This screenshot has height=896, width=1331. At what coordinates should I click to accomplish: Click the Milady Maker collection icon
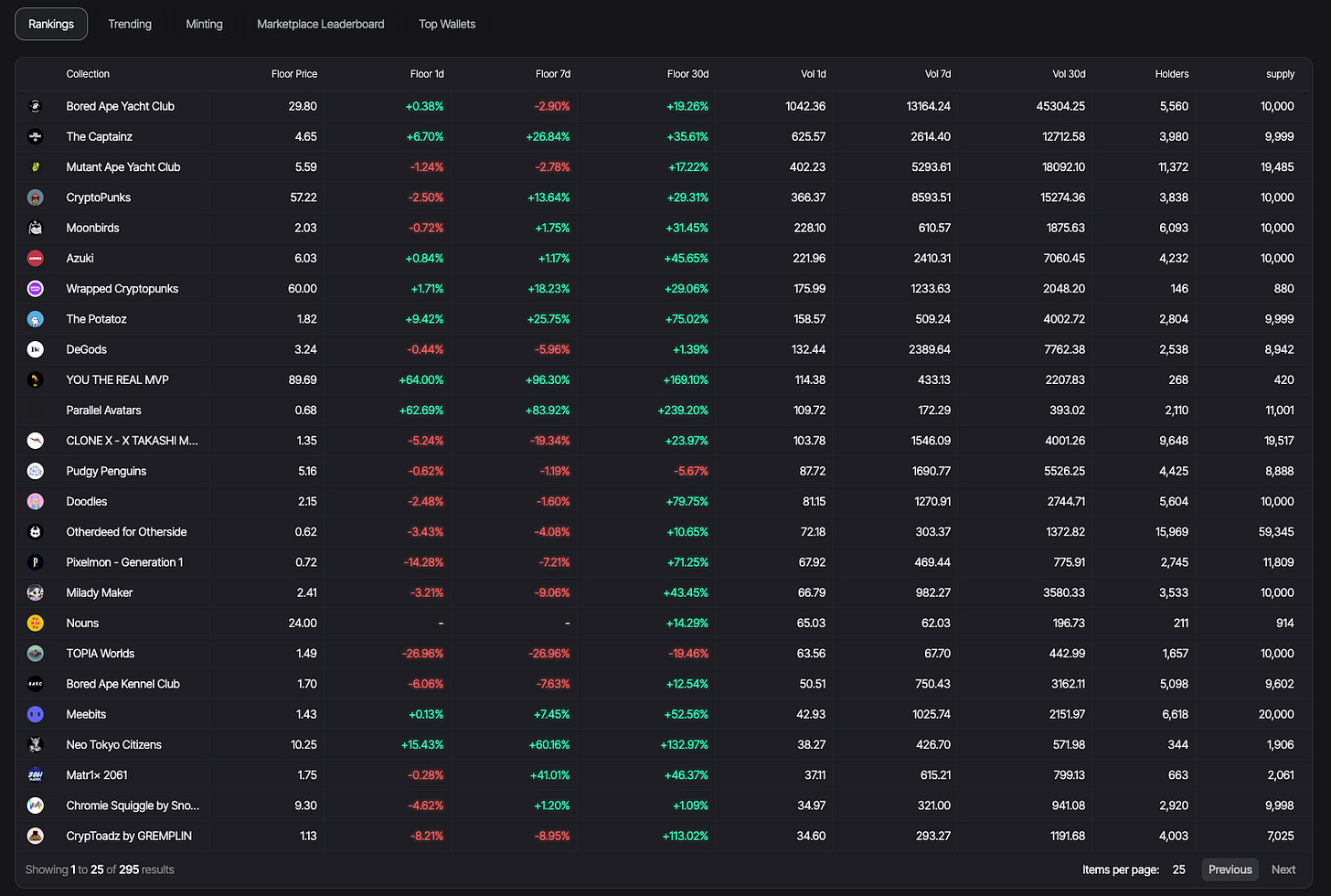(36, 592)
